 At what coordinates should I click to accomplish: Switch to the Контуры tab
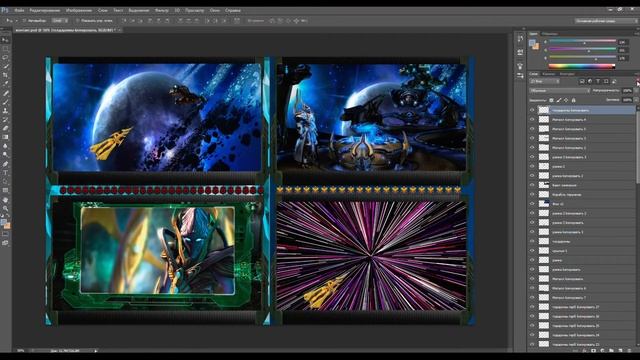[567, 74]
